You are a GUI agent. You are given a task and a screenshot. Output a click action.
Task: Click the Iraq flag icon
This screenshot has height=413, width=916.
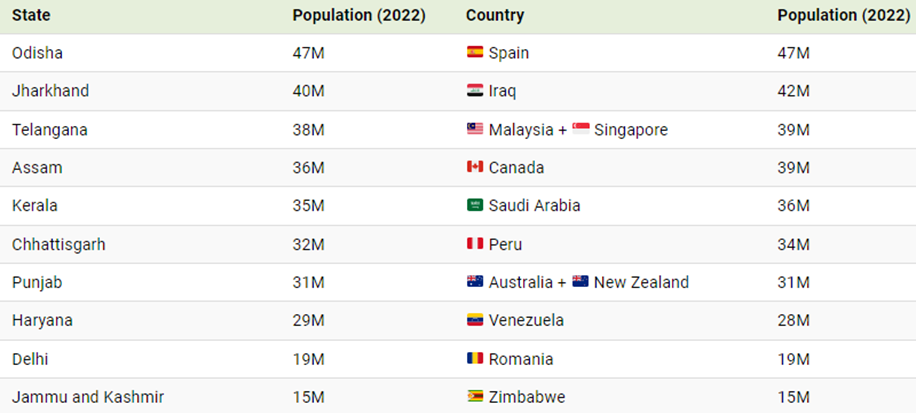coord(475,91)
